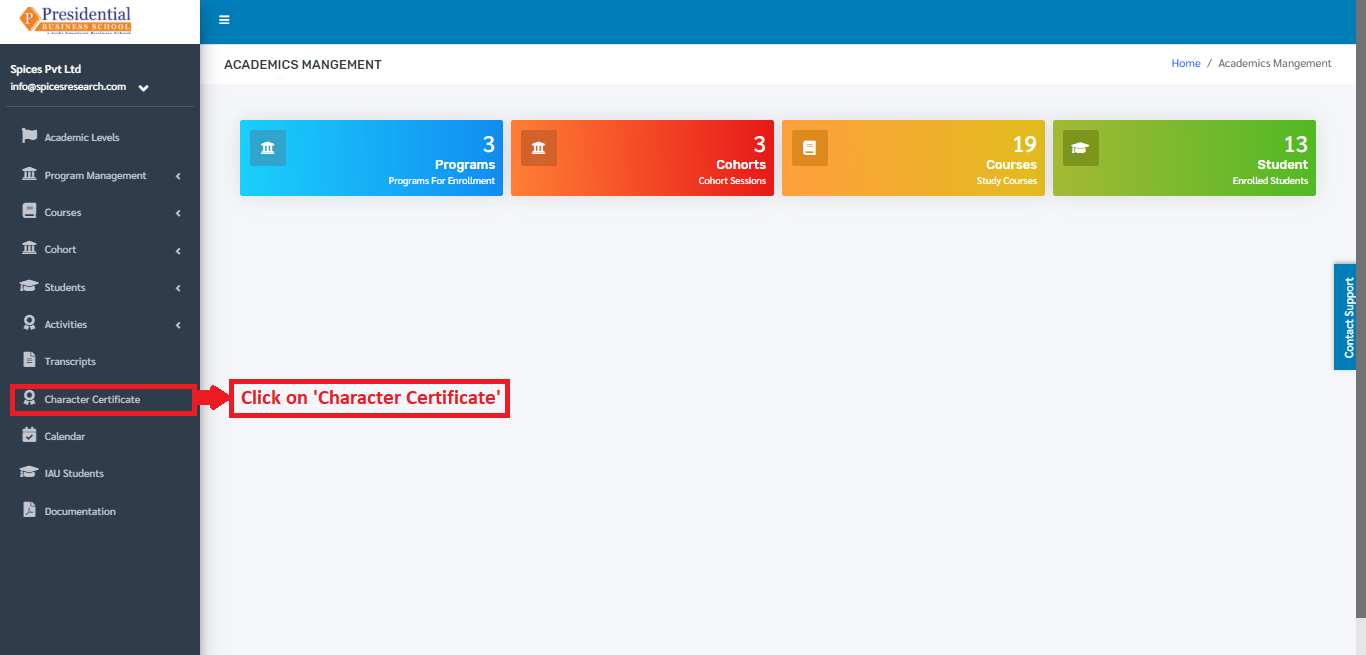Open Transcripts menu item
The width and height of the screenshot is (1366, 655).
click(x=100, y=361)
